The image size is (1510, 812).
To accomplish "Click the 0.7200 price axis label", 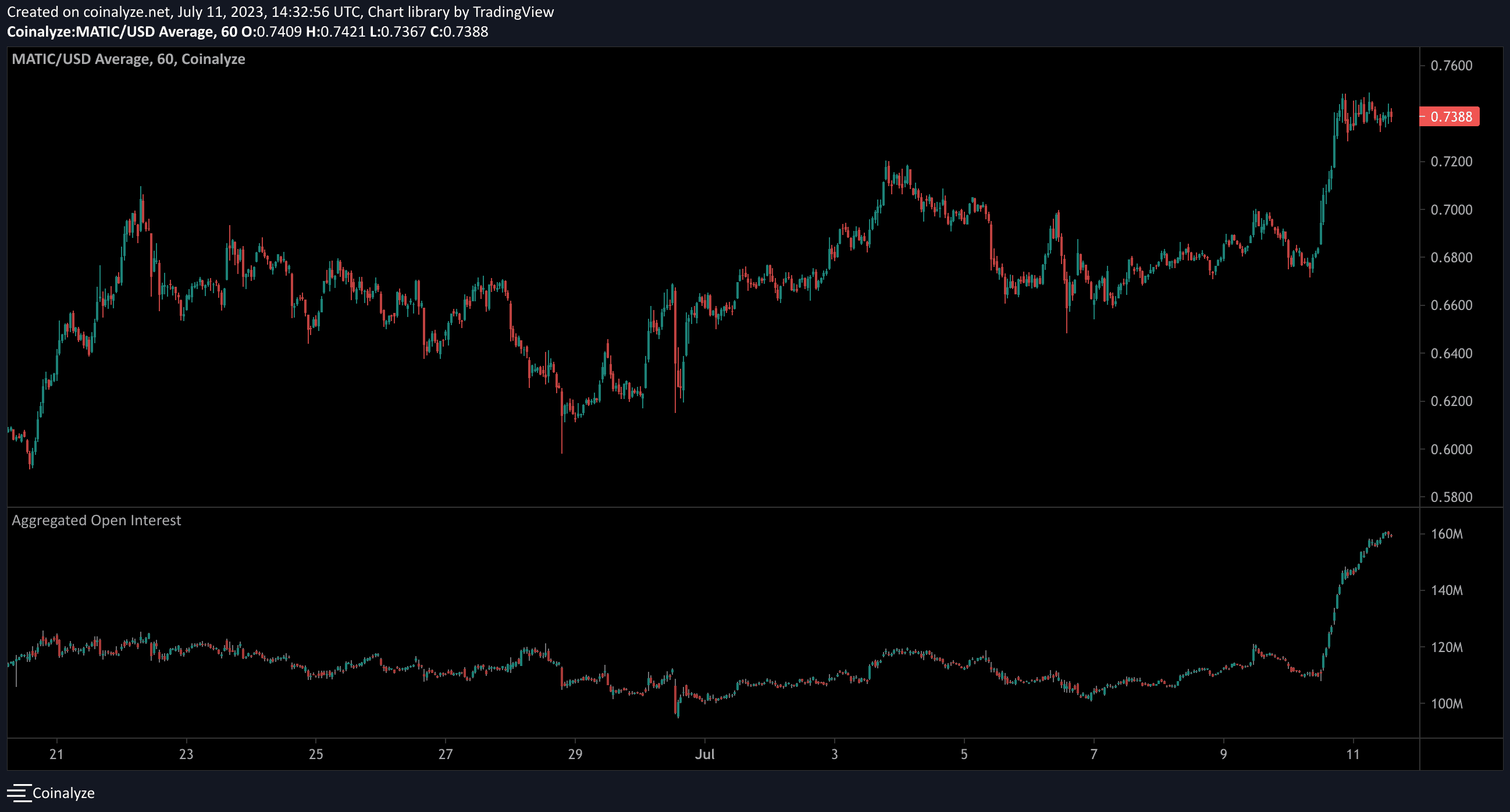I will click(x=1451, y=162).
